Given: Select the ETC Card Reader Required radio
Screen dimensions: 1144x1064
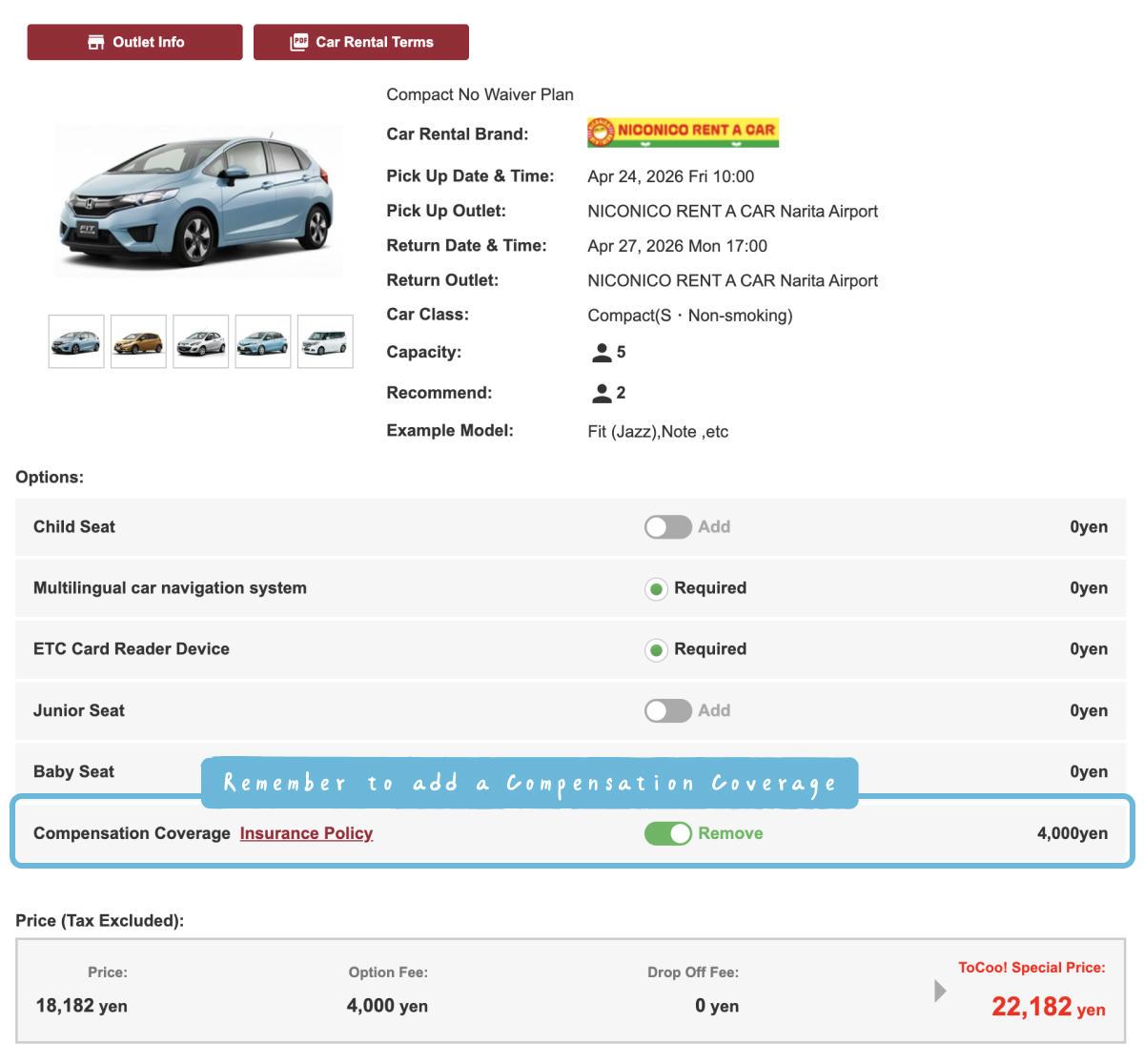Looking at the screenshot, I should (x=656, y=650).
